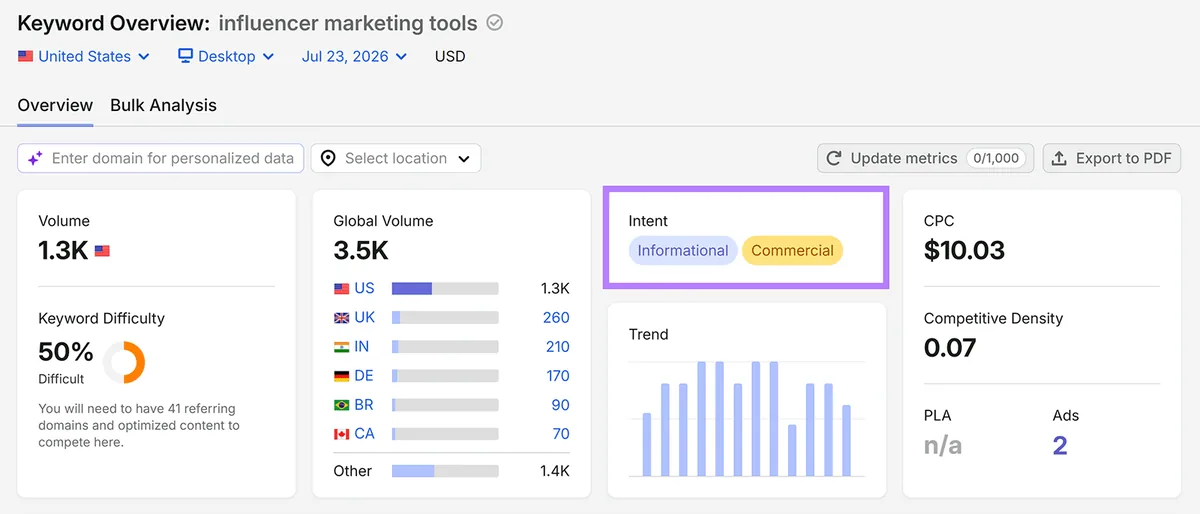
Task: Click the UK flag in Global Volume
Action: (x=342, y=318)
